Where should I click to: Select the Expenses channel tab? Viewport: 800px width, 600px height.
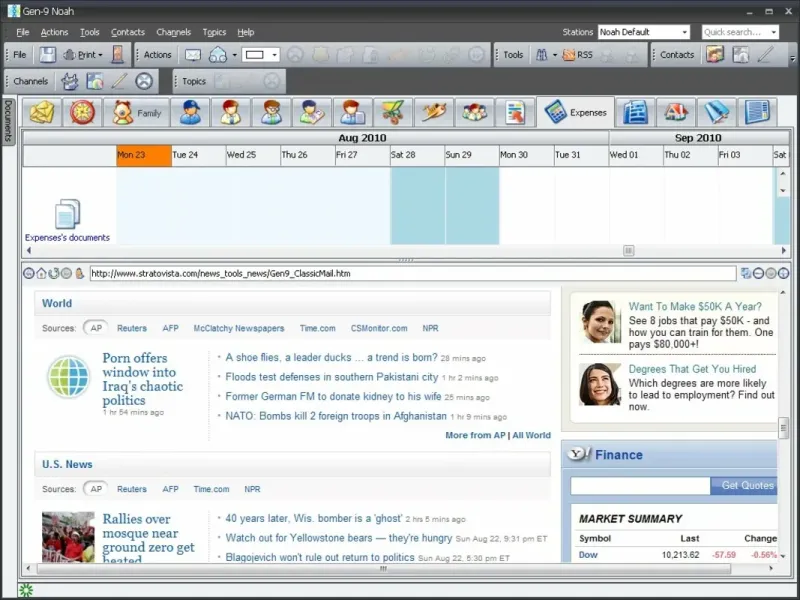tap(575, 112)
